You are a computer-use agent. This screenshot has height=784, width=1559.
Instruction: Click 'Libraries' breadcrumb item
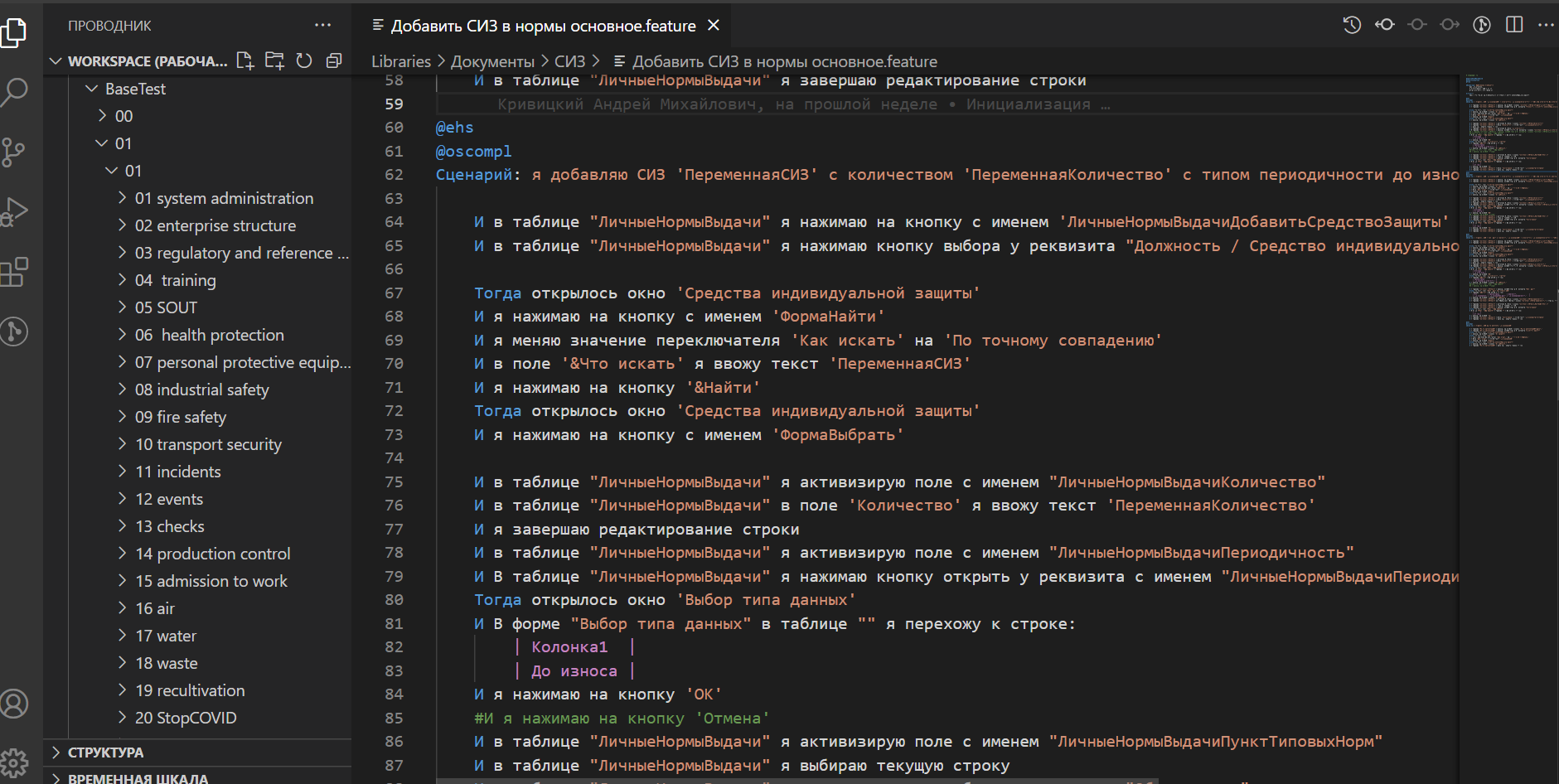point(401,61)
